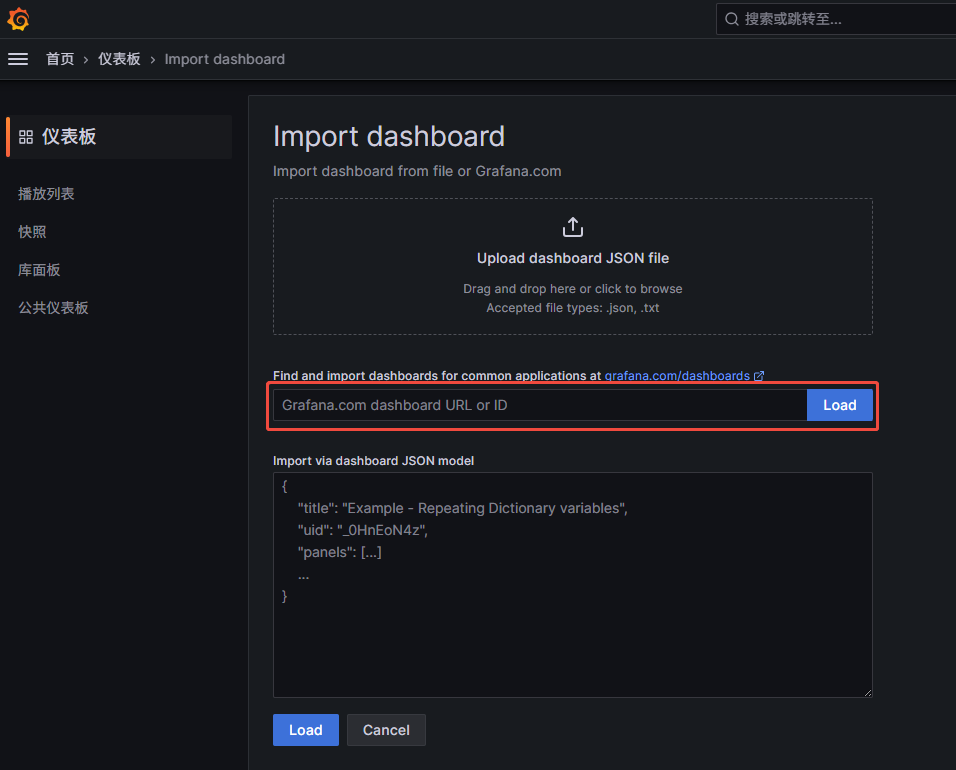Switch to 库面板 in the sidebar
Viewport: 956px width, 770px height.
click(x=39, y=270)
